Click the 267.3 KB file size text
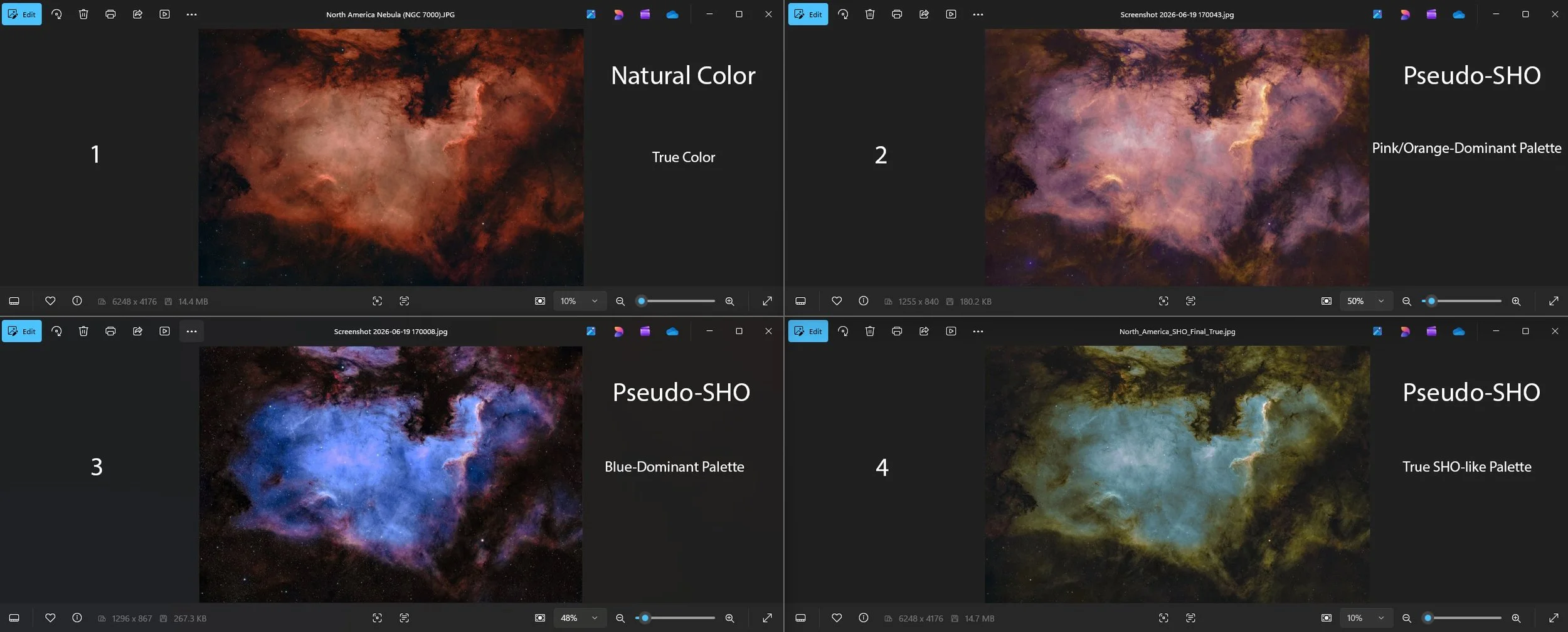The width and height of the screenshot is (1568, 632). [x=190, y=618]
